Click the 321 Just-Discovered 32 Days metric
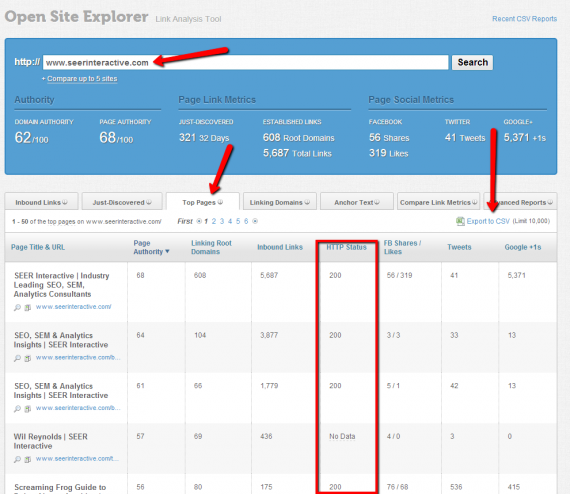Image resolution: width=570 pixels, height=494 pixels. pos(204,138)
